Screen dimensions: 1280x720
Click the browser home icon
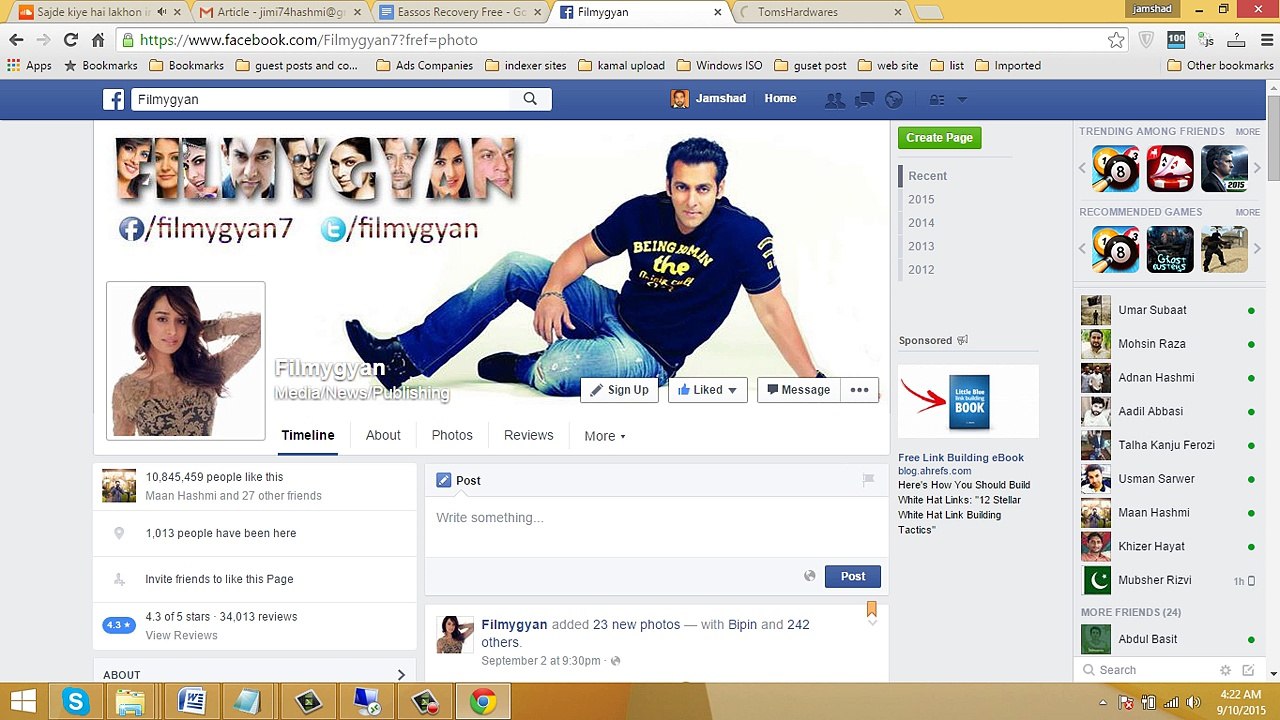(x=98, y=40)
